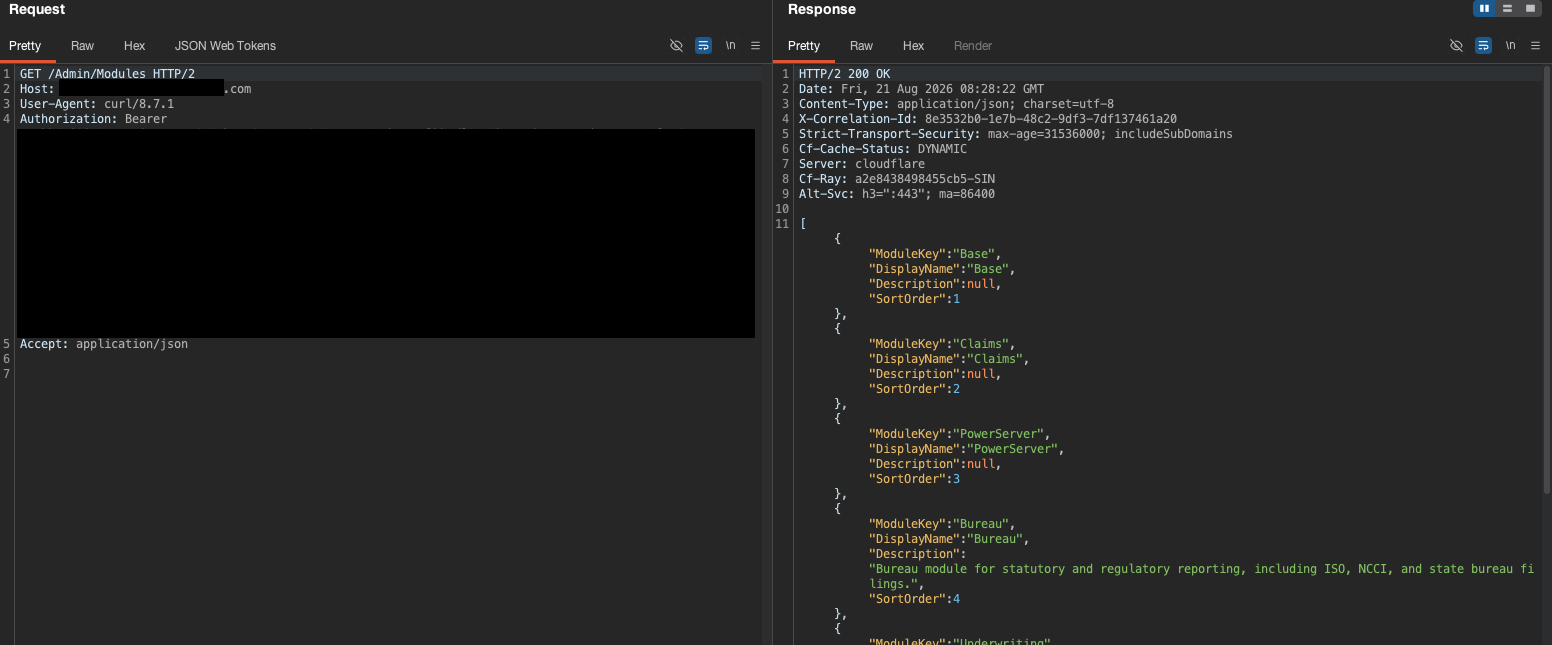1552x645 pixels.
Task: Select combined tabbed layout icon
Action: click(1530, 8)
